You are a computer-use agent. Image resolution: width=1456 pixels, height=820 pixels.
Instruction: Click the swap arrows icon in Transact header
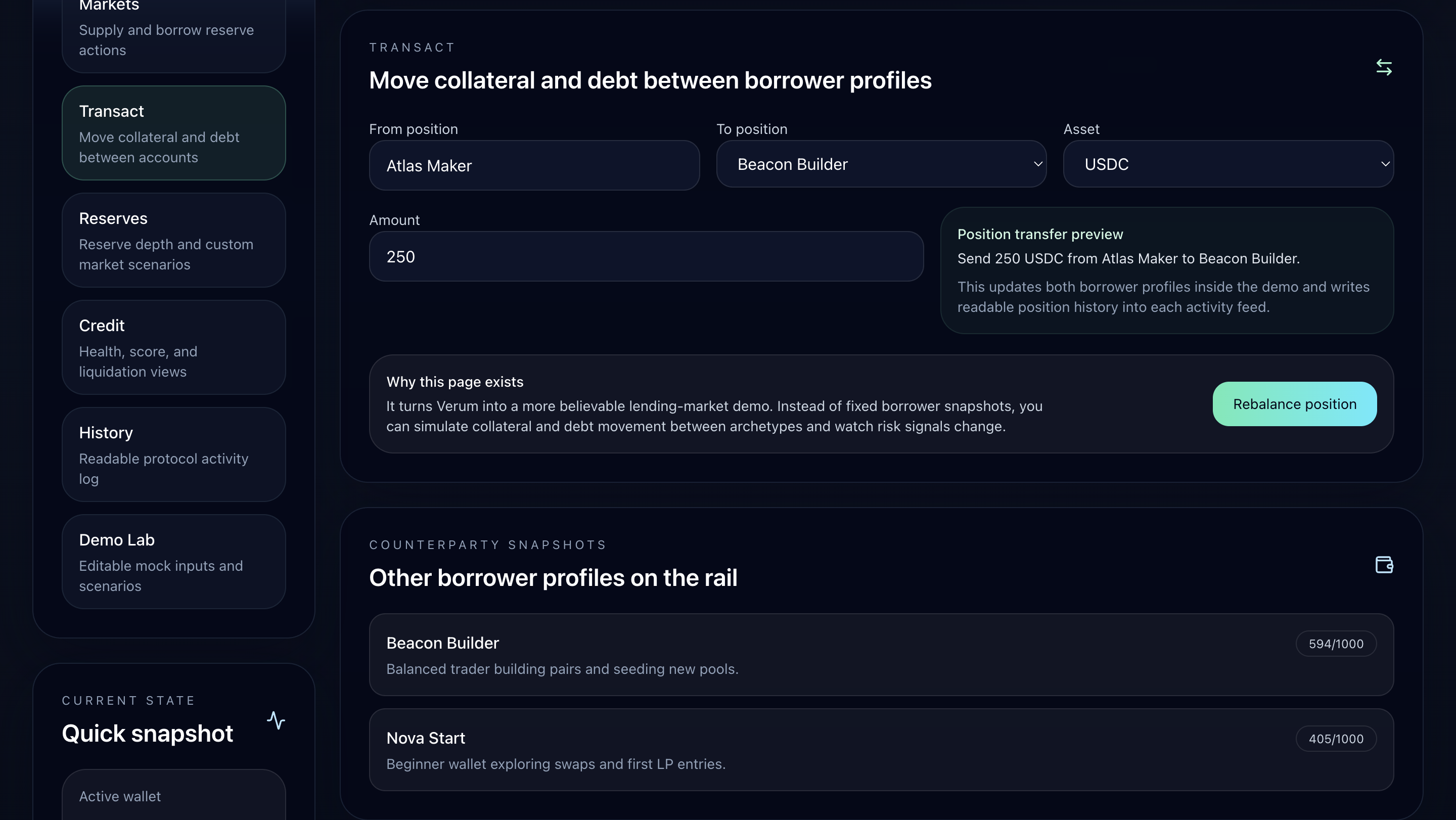[x=1384, y=68]
